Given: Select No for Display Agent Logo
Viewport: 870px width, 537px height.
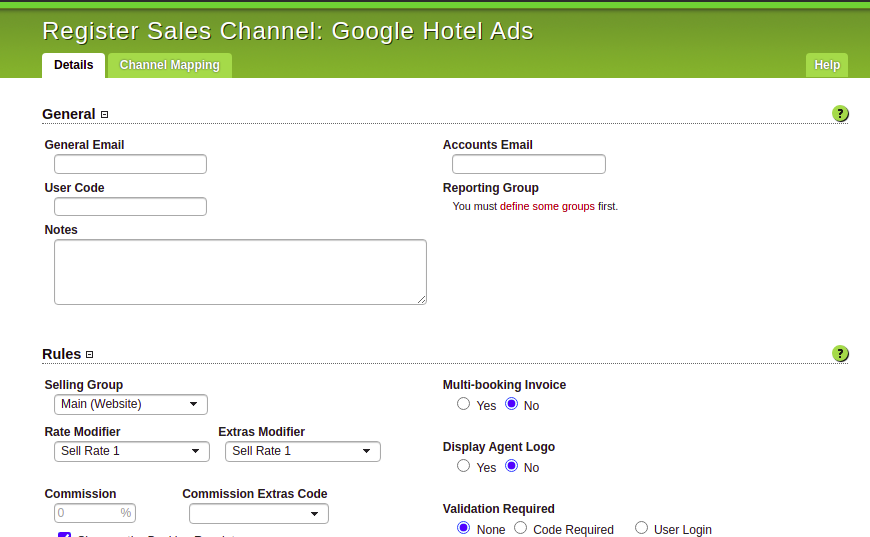Looking at the screenshot, I should pyautogui.click(x=512, y=466).
